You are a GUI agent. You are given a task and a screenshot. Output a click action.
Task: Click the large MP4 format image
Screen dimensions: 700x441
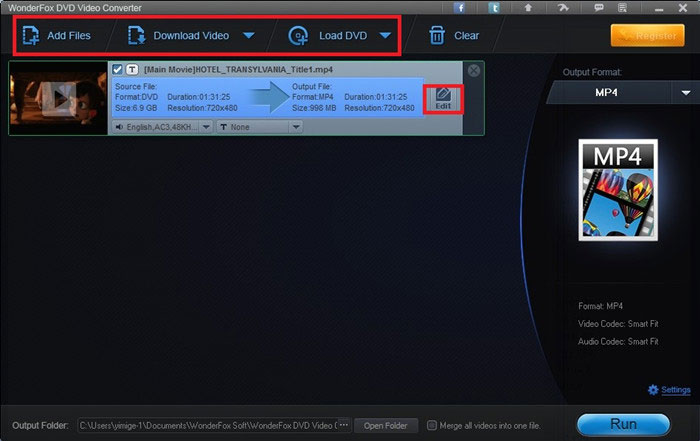click(618, 190)
